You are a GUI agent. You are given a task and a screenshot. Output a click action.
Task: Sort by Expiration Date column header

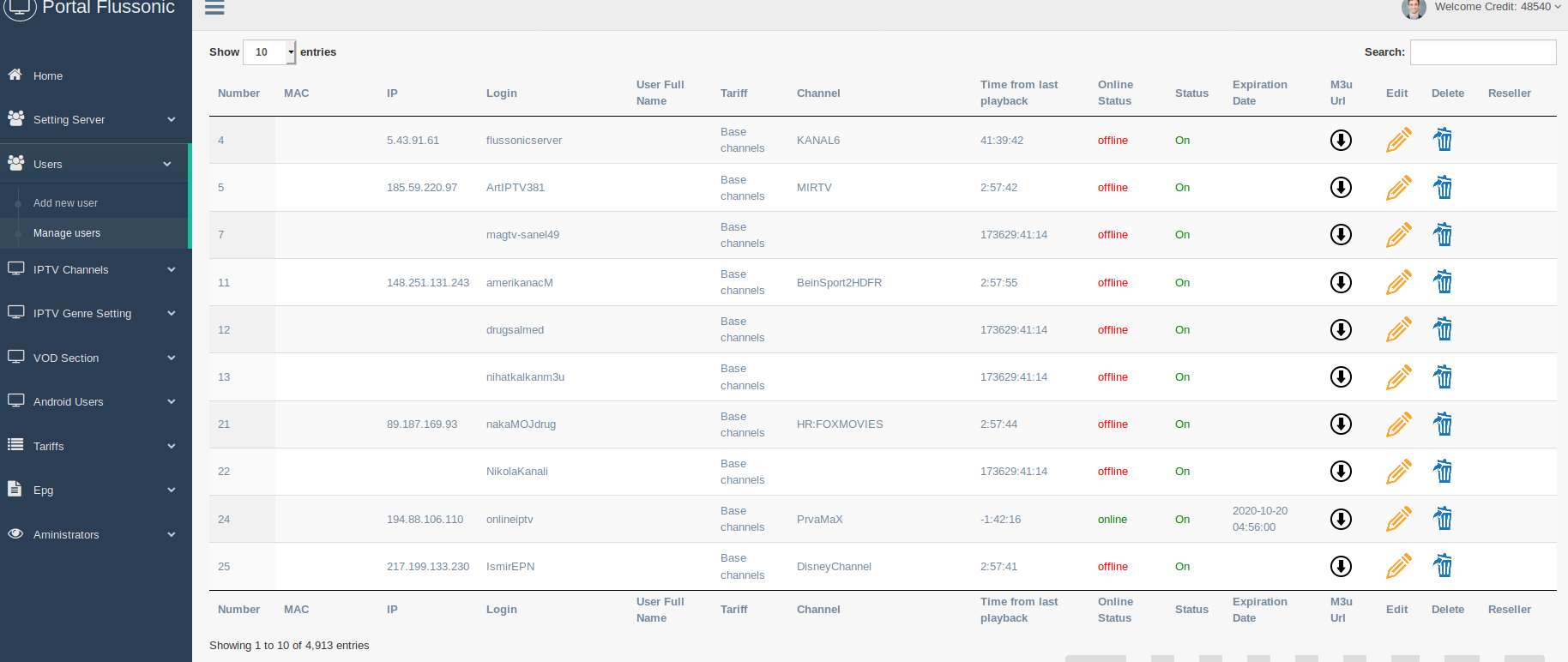click(1260, 93)
